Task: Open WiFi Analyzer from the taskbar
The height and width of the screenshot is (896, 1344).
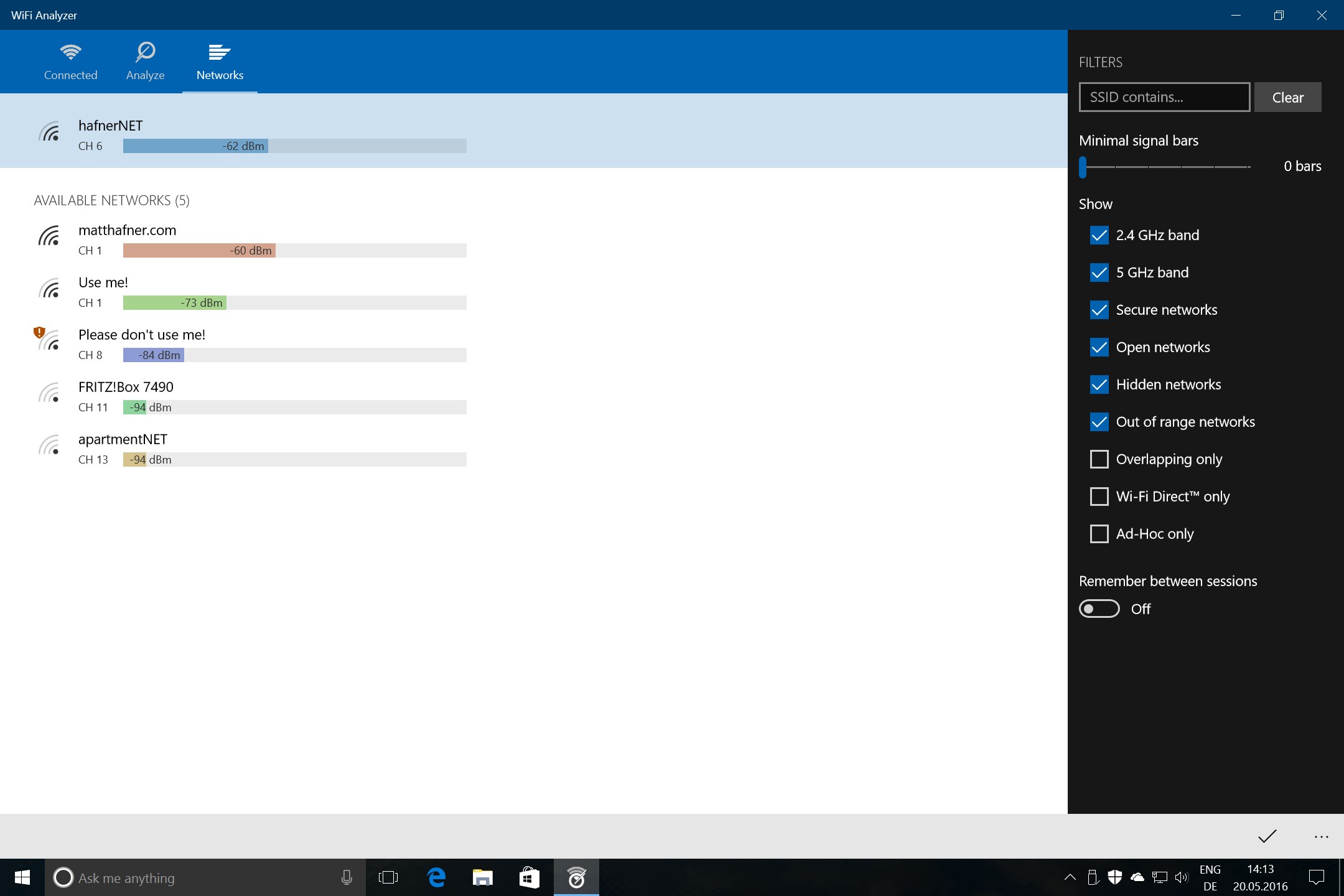Action: (576, 878)
